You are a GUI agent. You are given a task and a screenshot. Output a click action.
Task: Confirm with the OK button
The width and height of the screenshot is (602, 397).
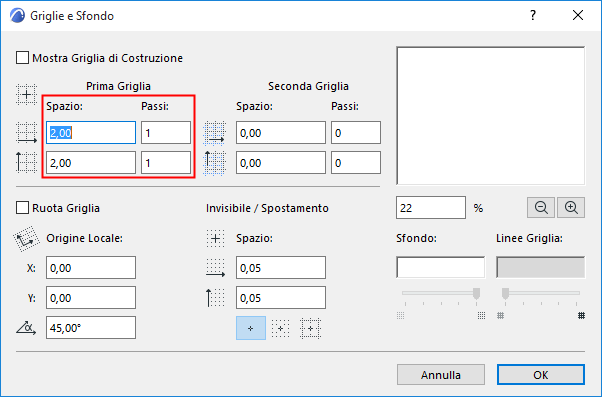pos(541,374)
